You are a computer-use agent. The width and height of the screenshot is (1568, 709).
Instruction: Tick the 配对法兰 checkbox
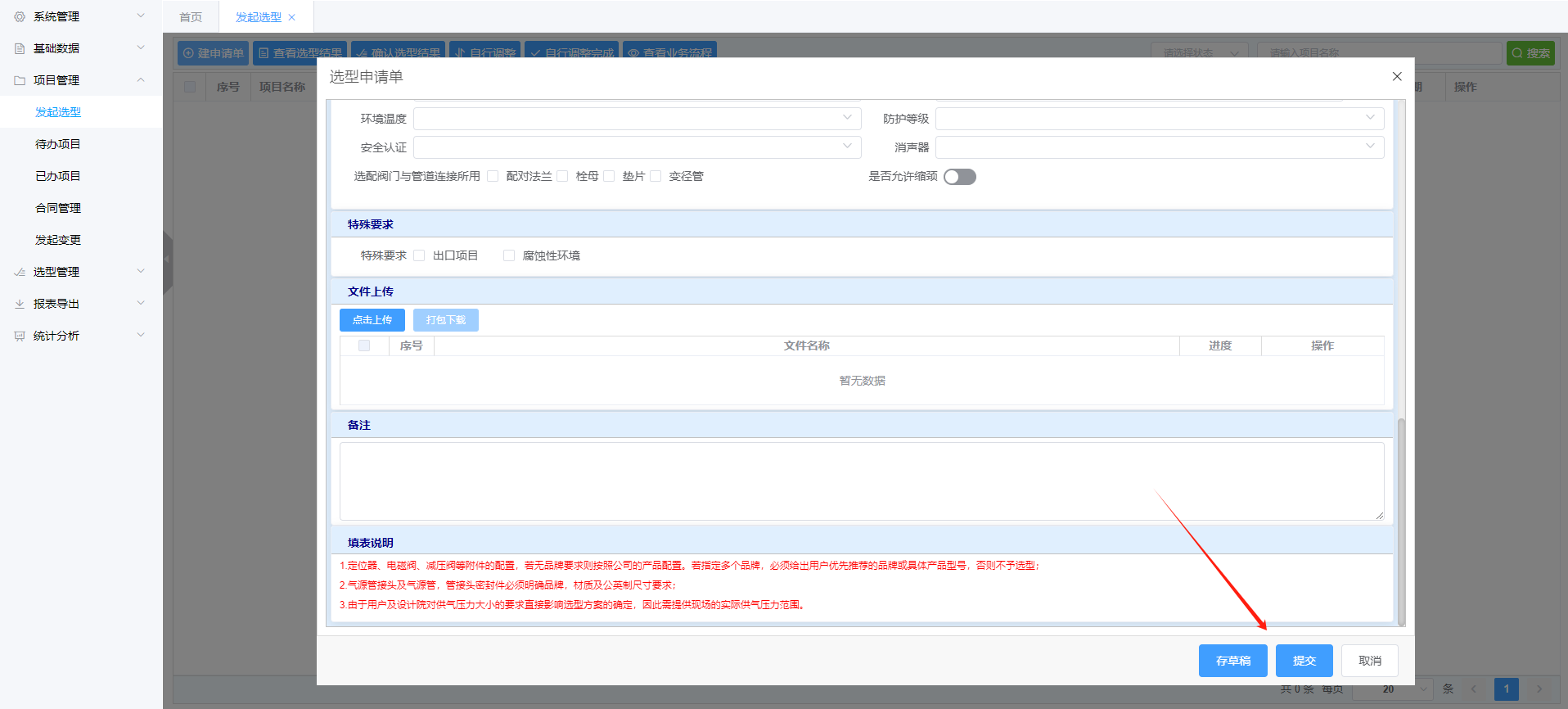coord(493,176)
